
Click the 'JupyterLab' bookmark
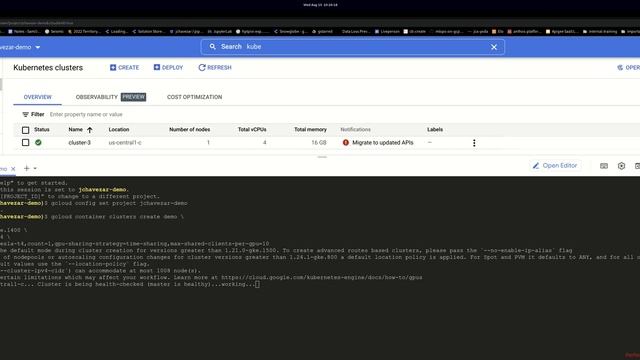pyautogui.click(x=220, y=31)
